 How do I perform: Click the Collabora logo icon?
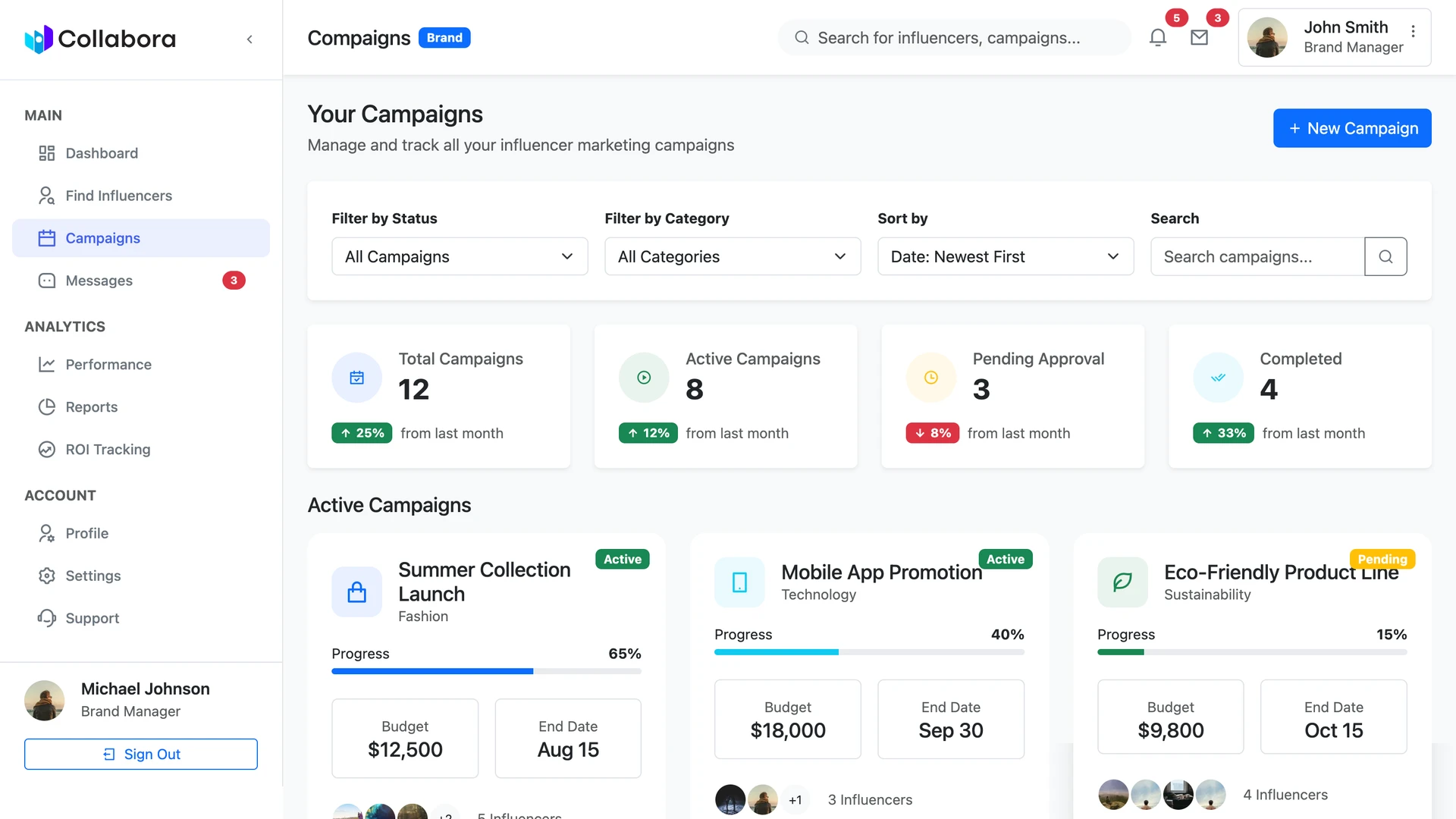coord(39,39)
